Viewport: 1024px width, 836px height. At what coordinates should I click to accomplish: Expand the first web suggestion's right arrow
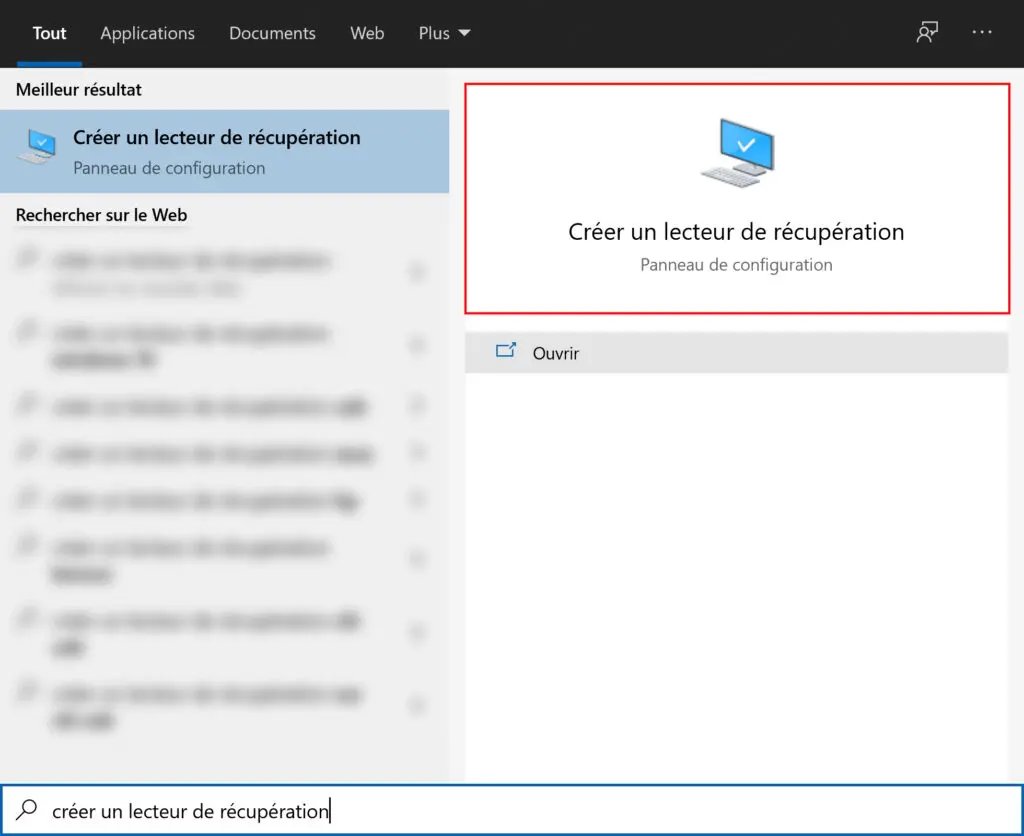click(x=417, y=272)
